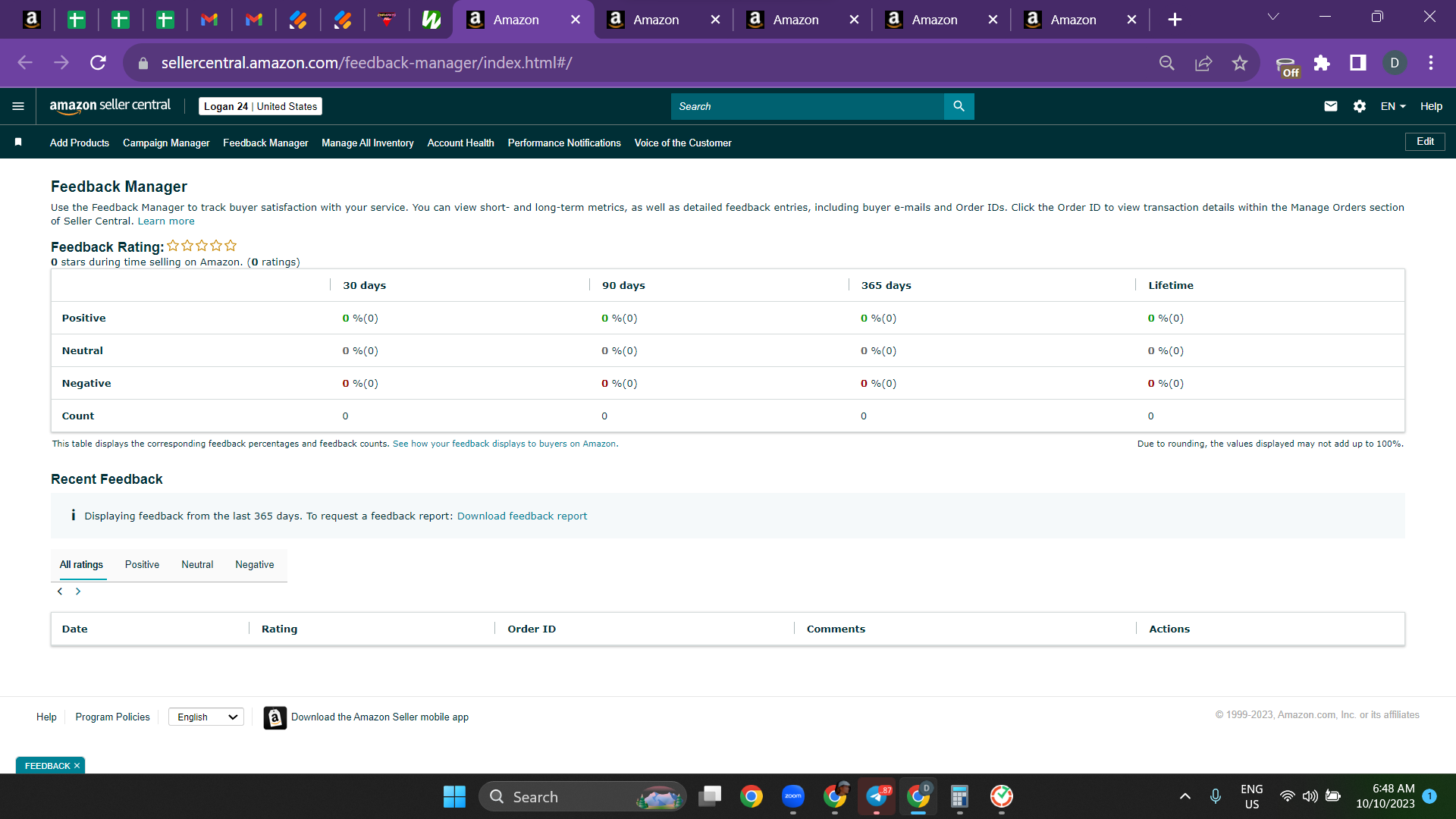The image size is (1456, 819).
Task: Open Zoom from taskbar
Action: [793, 796]
